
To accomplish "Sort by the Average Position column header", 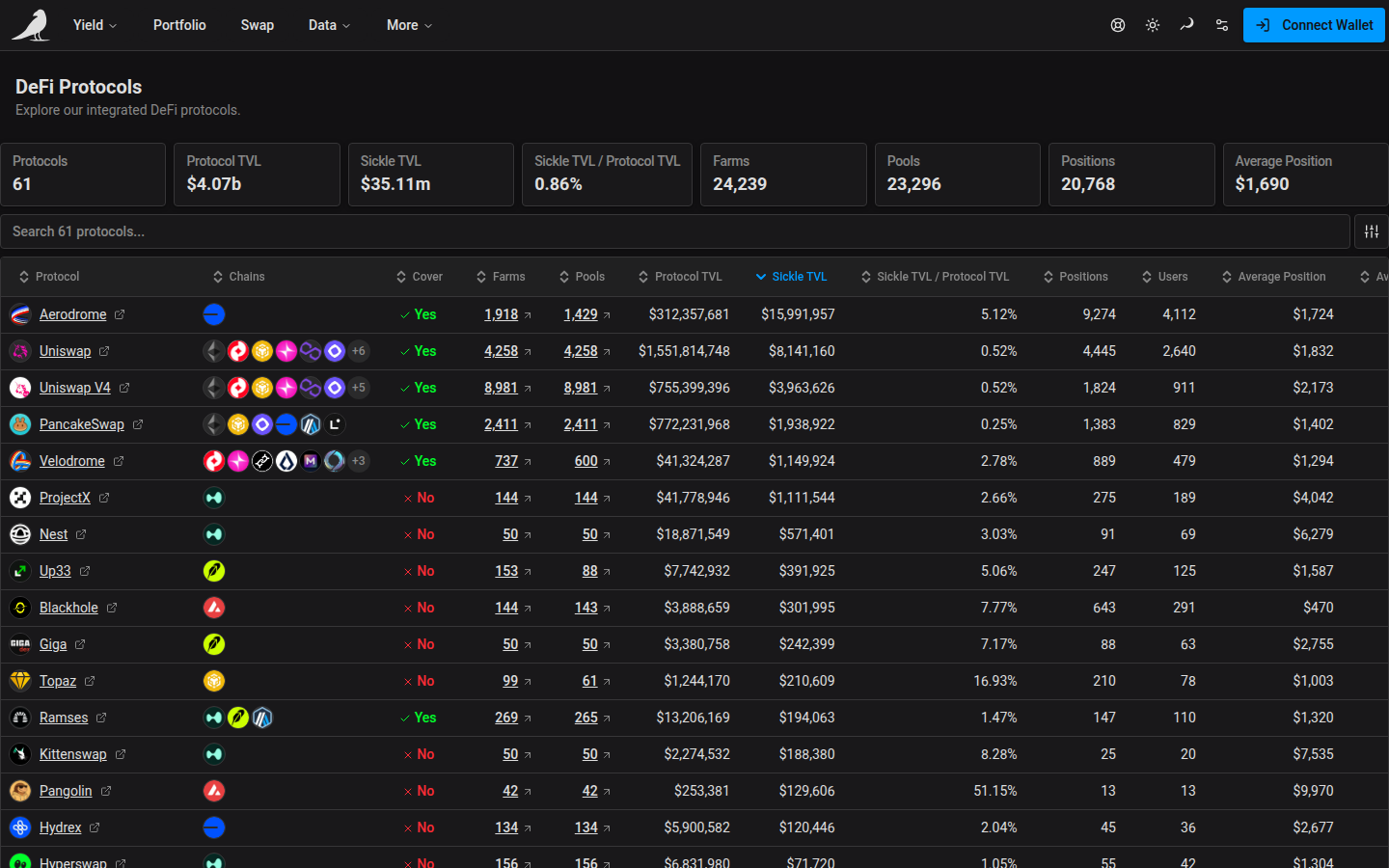I will [x=1273, y=277].
